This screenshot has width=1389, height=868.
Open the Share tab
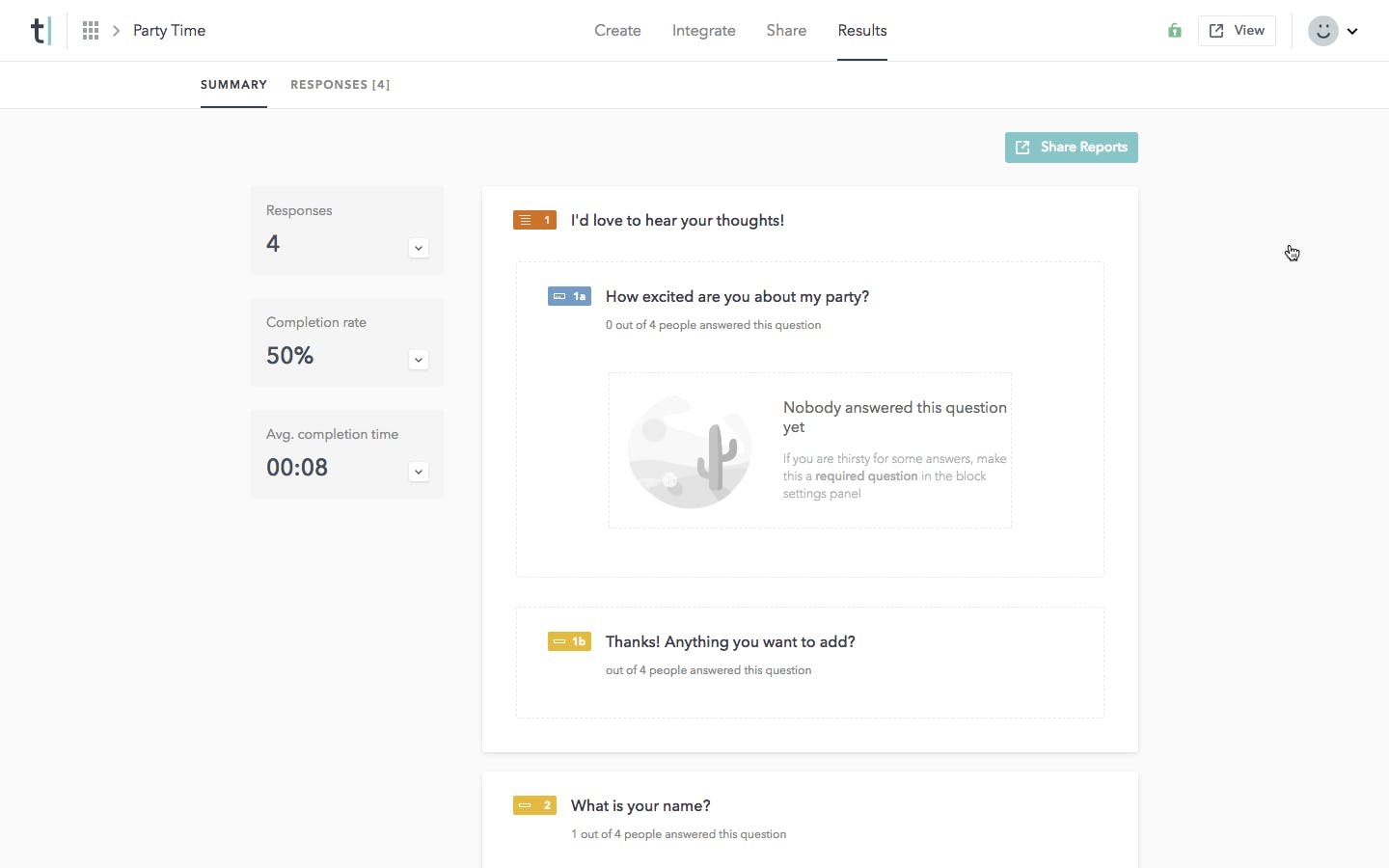click(786, 31)
